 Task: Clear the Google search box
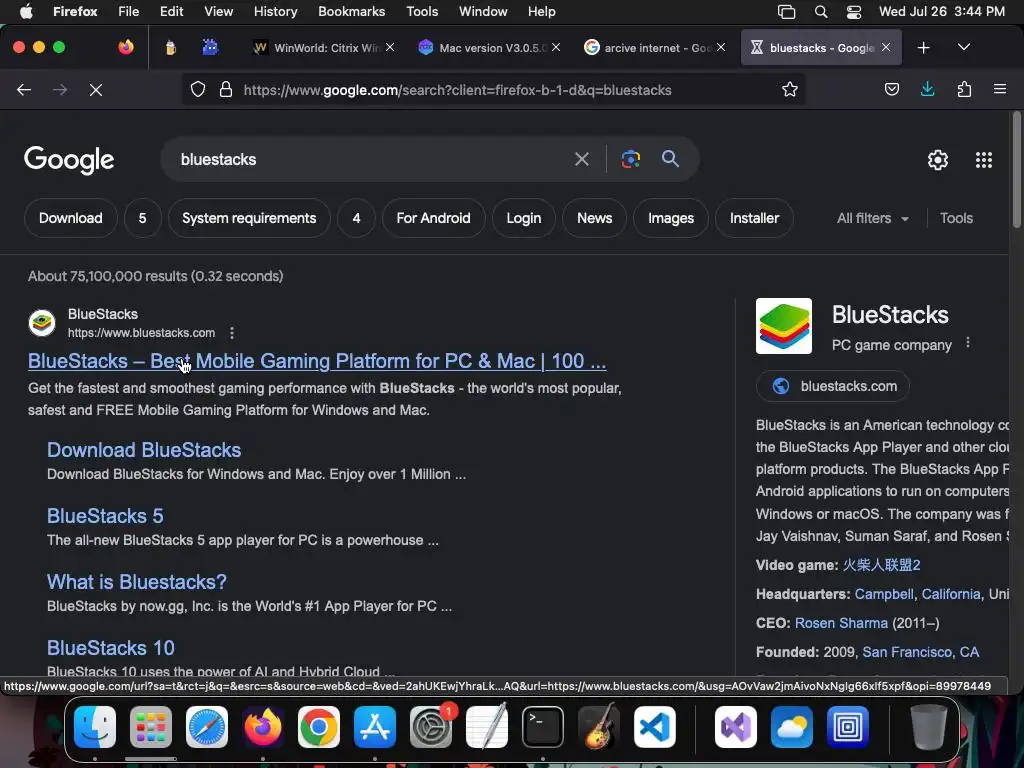click(581, 159)
